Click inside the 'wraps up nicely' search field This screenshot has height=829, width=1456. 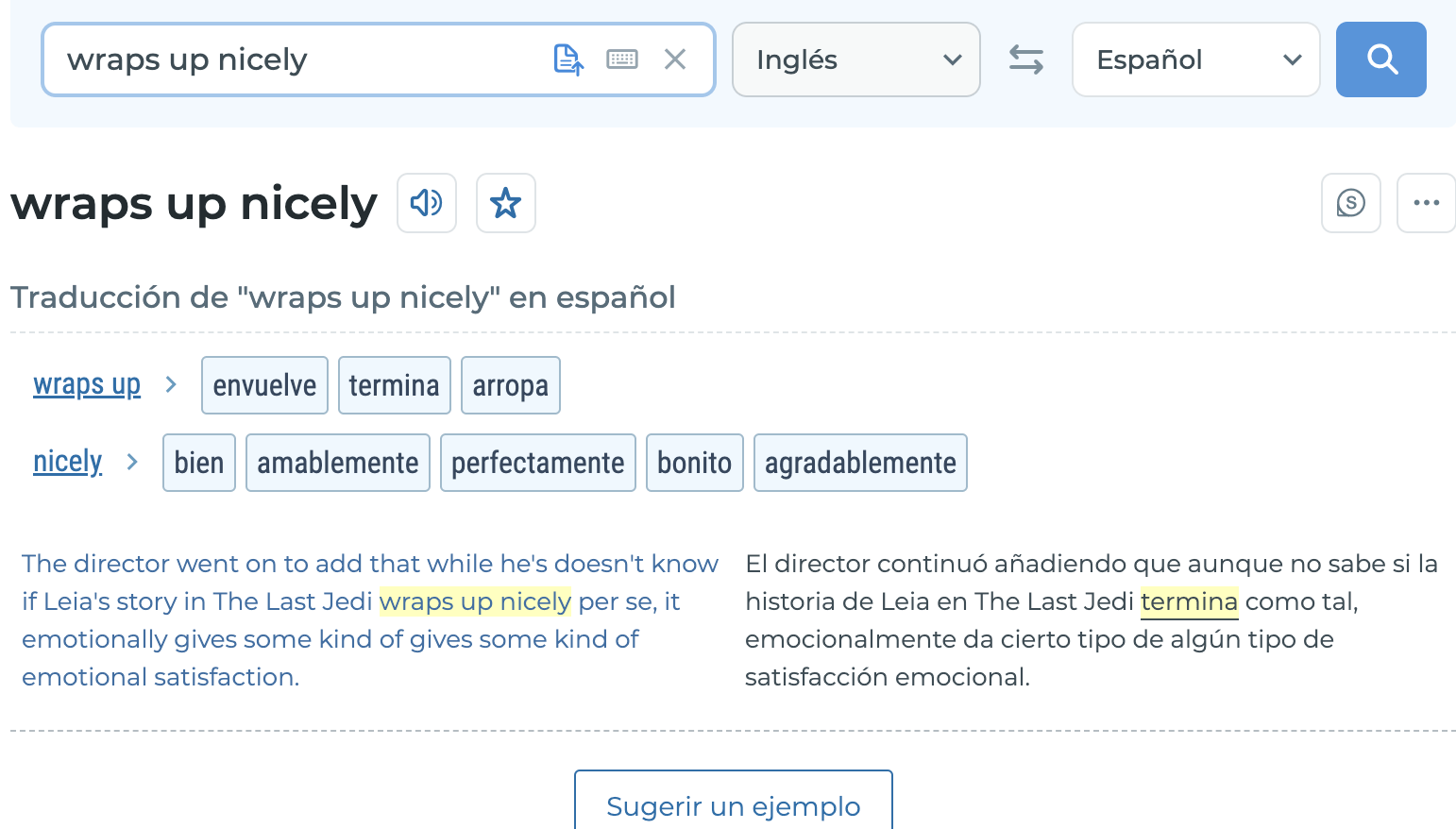pyautogui.click(x=283, y=59)
